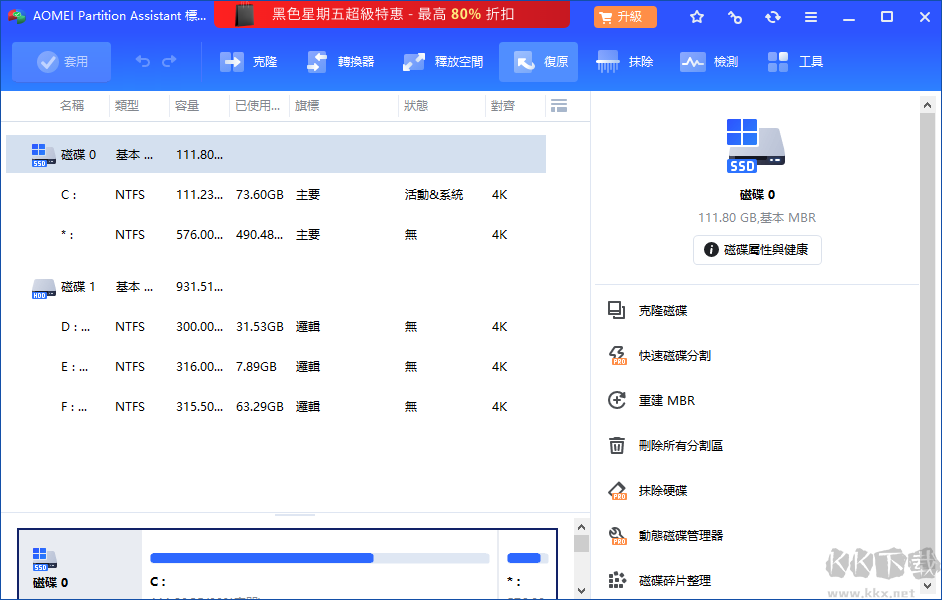
Task: Click the * : partition block in disk map
Action: click(x=527, y=565)
